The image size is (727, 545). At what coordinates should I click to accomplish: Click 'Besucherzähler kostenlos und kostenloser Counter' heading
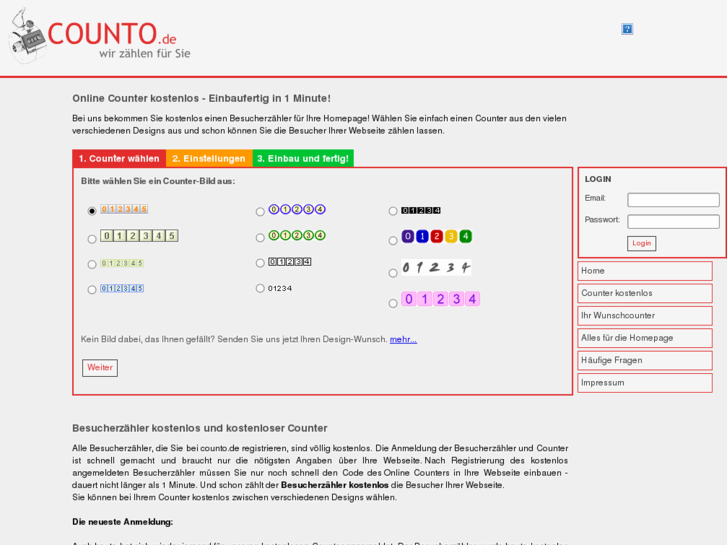(x=200, y=428)
